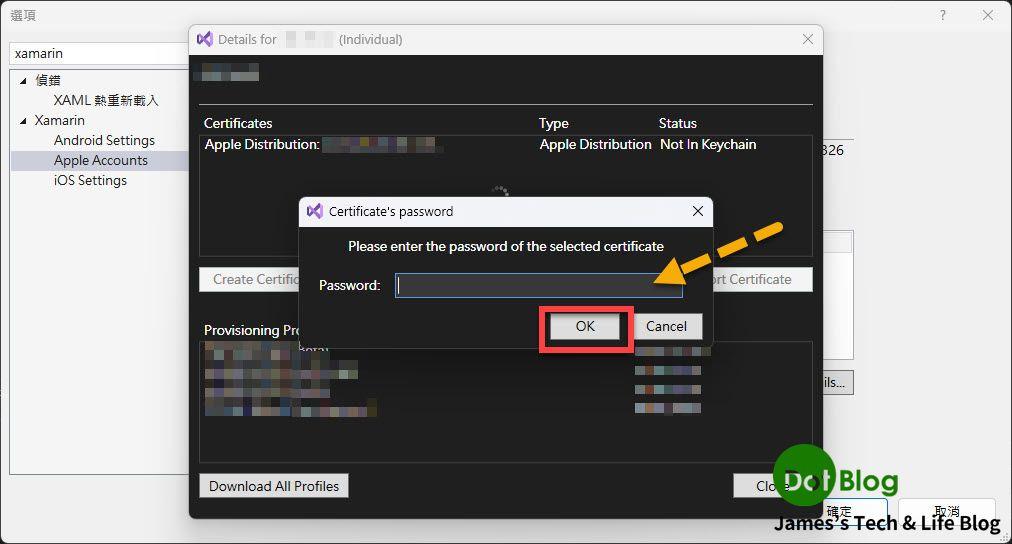Open Android Settings in options tree
1012x544 pixels.
coord(104,140)
